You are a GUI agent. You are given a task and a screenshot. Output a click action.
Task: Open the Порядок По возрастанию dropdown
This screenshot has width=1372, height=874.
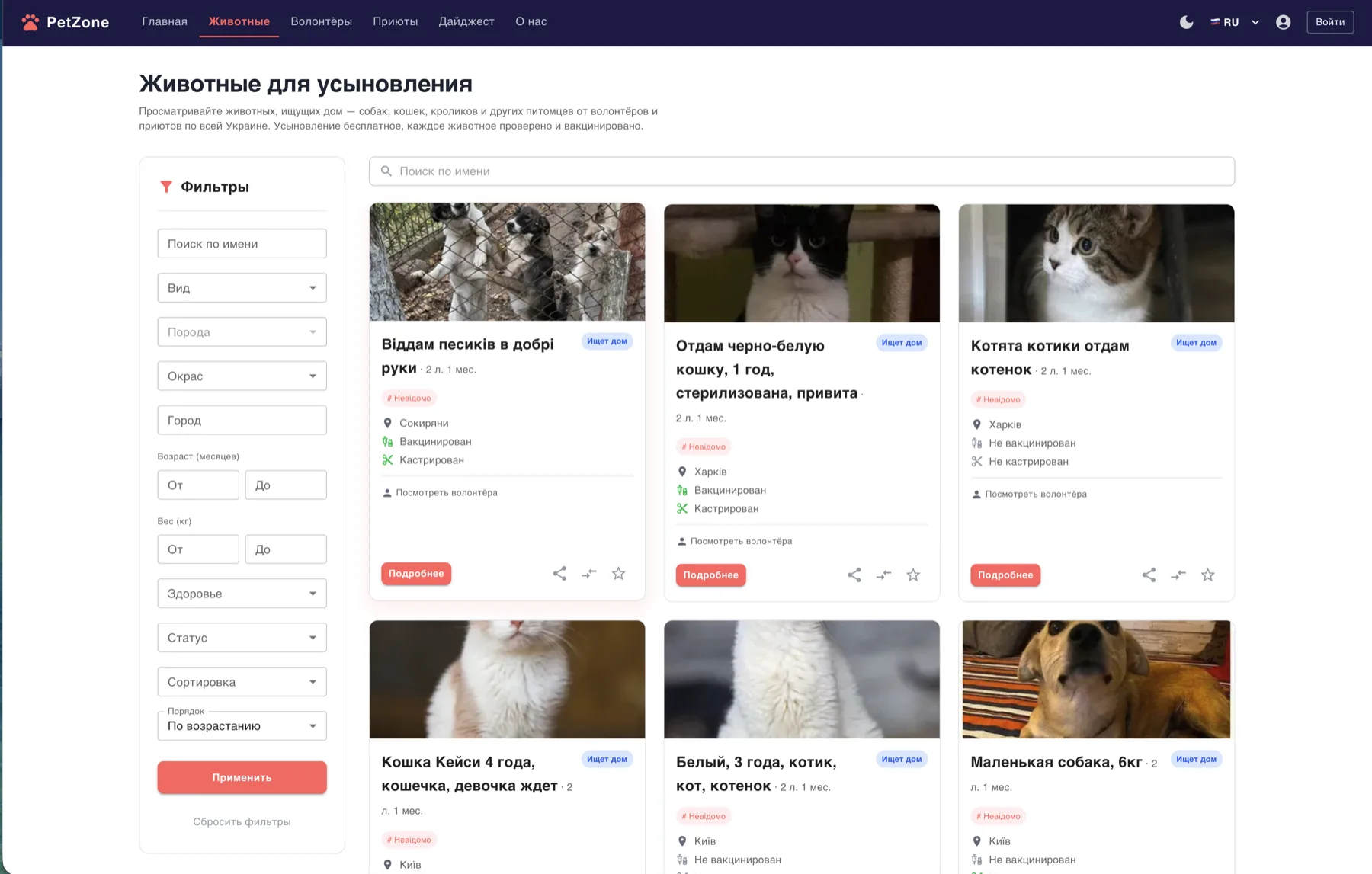coord(242,726)
